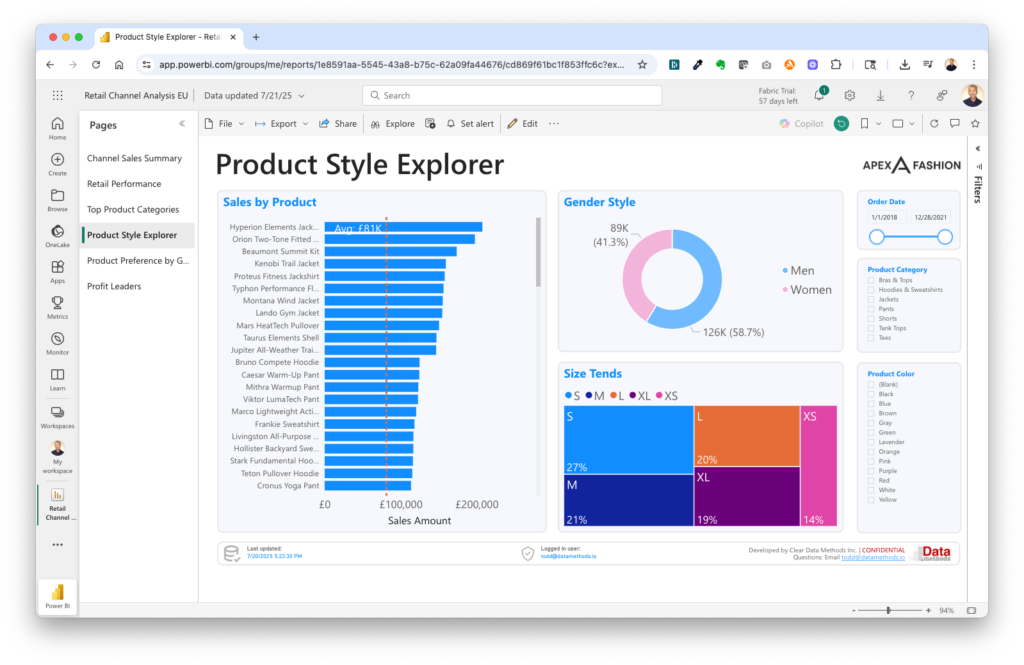Expand the Data updated 7/21/25 dropdown
This screenshot has height=665, width=1024.
254,95
